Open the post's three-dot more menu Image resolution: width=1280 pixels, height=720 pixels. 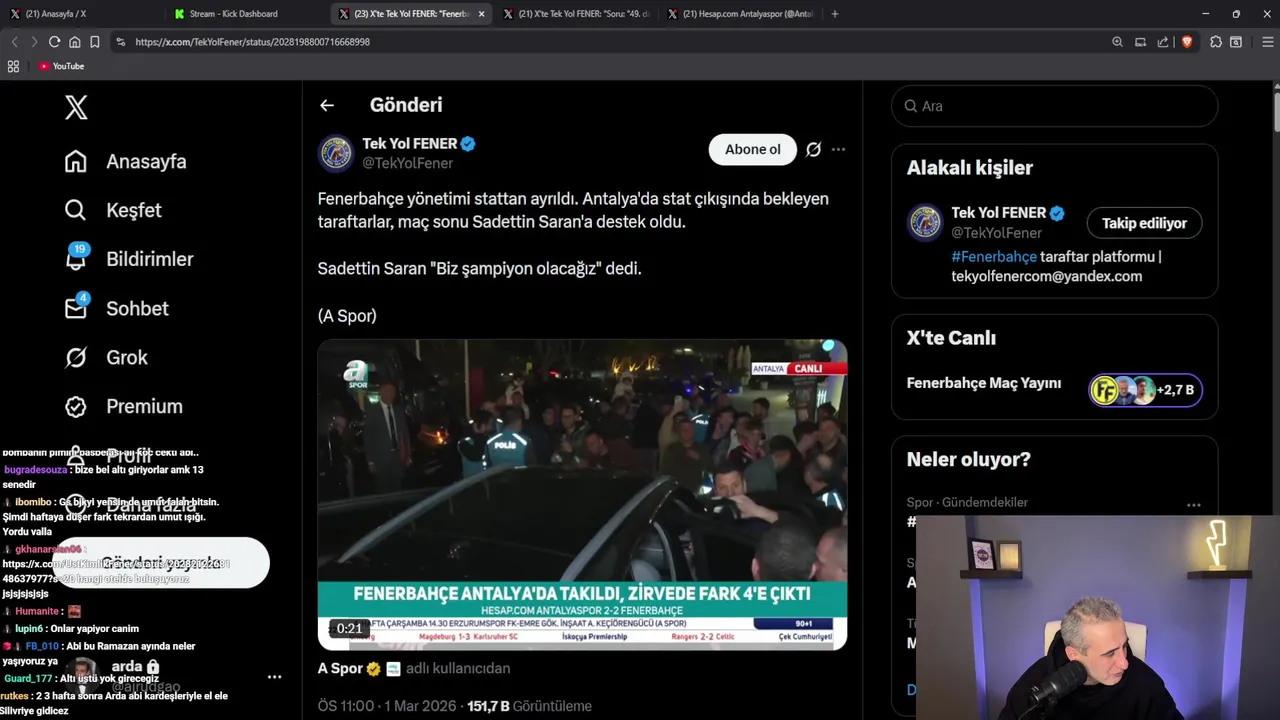click(838, 149)
